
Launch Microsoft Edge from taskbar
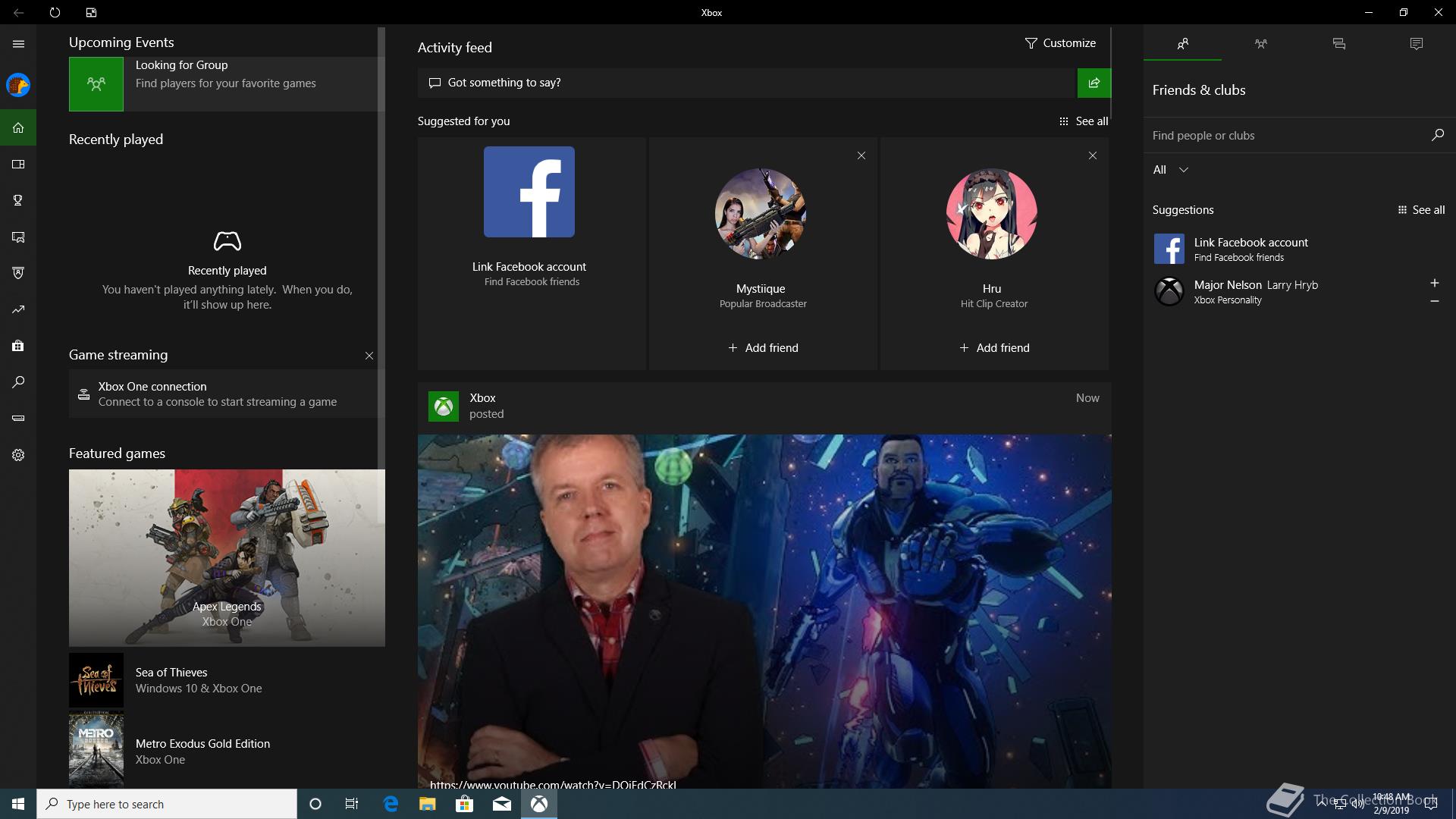pos(391,804)
